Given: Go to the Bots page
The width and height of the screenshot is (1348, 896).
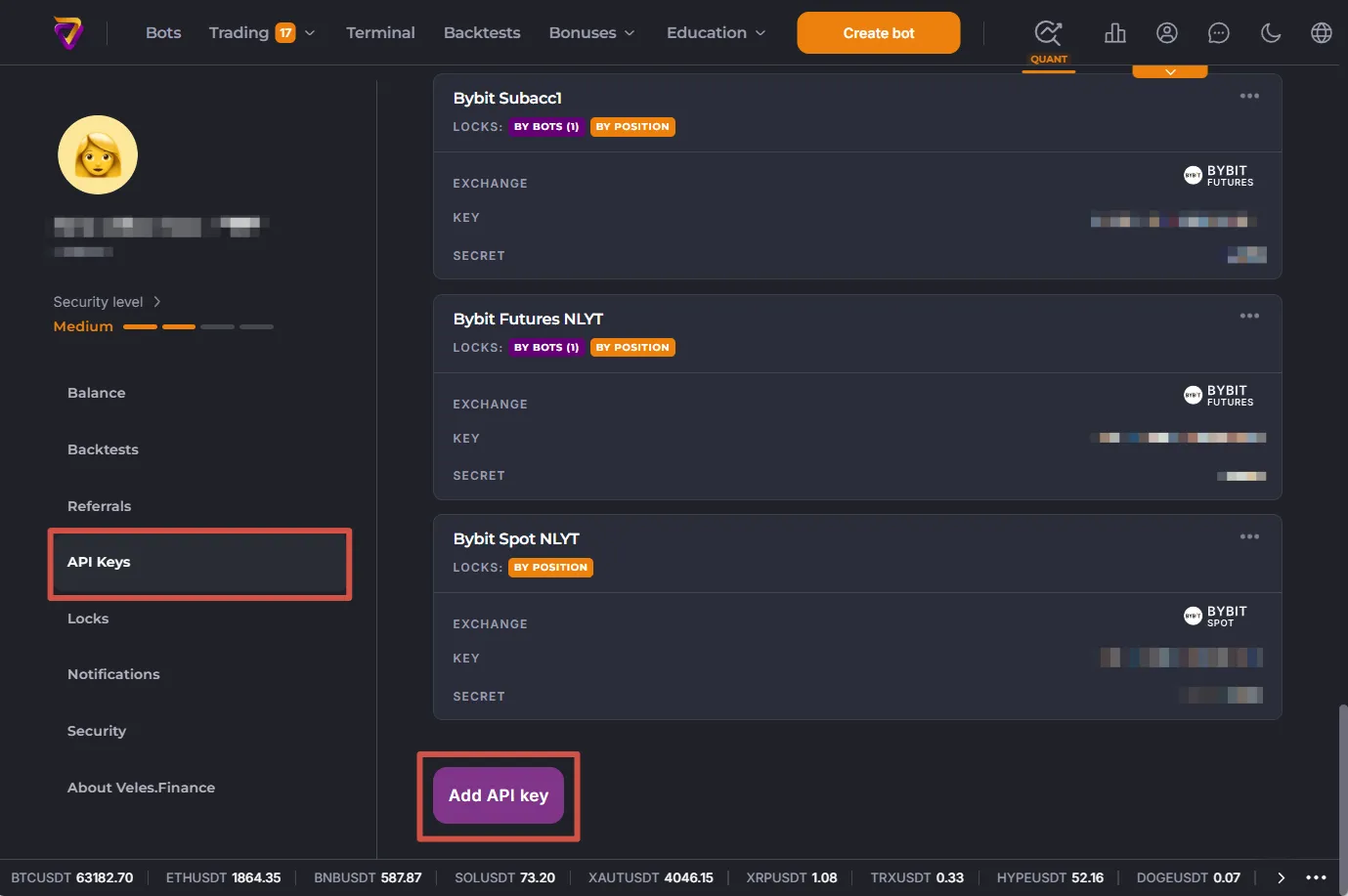Looking at the screenshot, I should pyautogui.click(x=163, y=32).
